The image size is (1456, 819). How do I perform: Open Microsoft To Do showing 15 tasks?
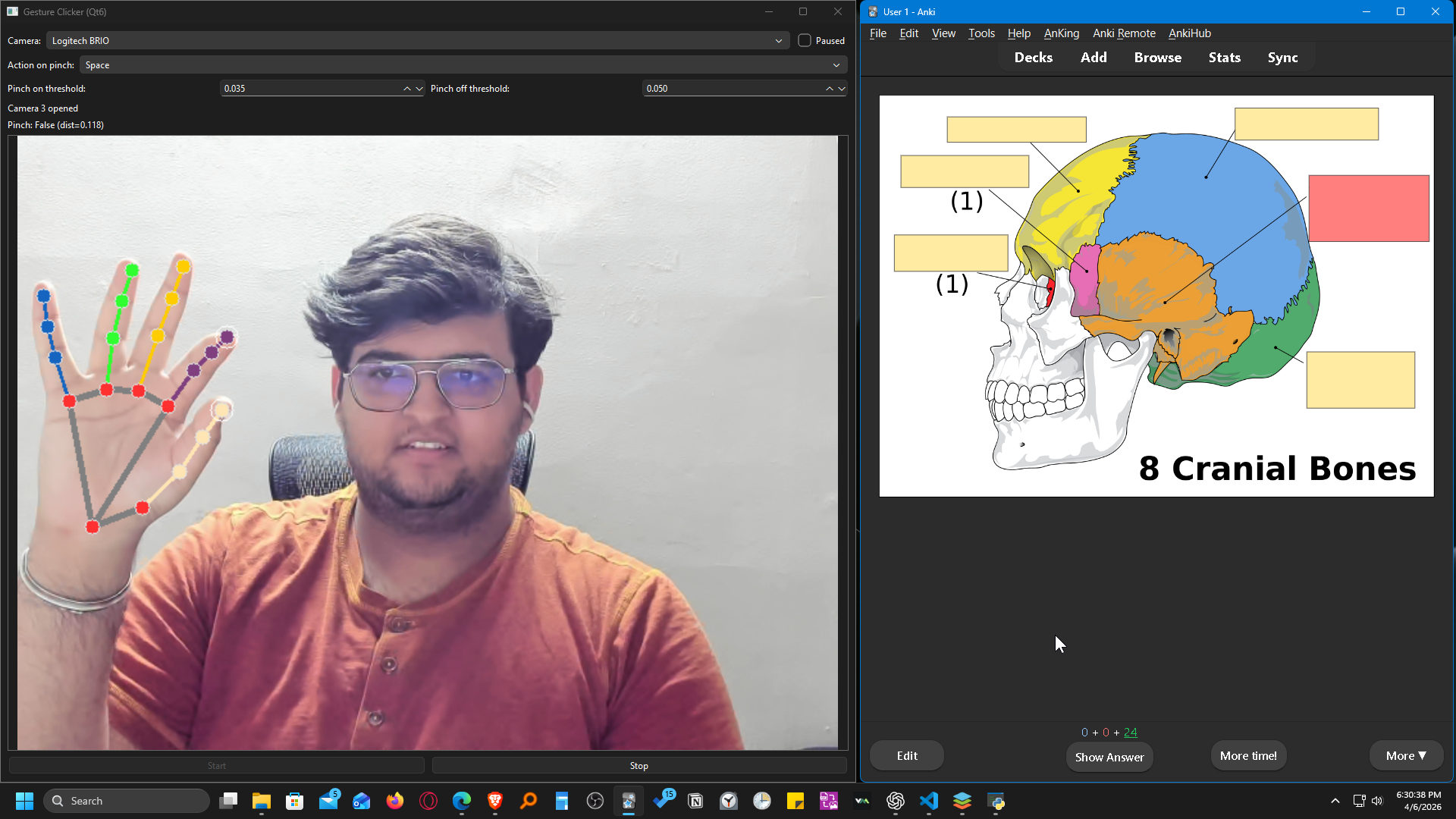coord(662,800)
